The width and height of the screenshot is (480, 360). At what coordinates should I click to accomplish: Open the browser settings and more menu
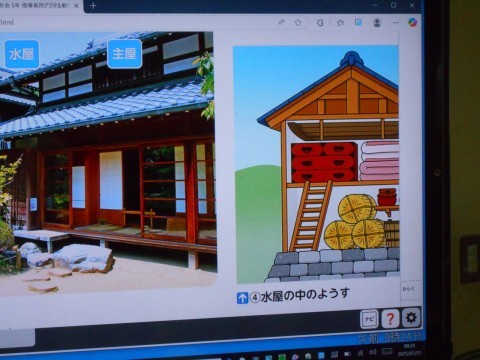click(396, 22)
